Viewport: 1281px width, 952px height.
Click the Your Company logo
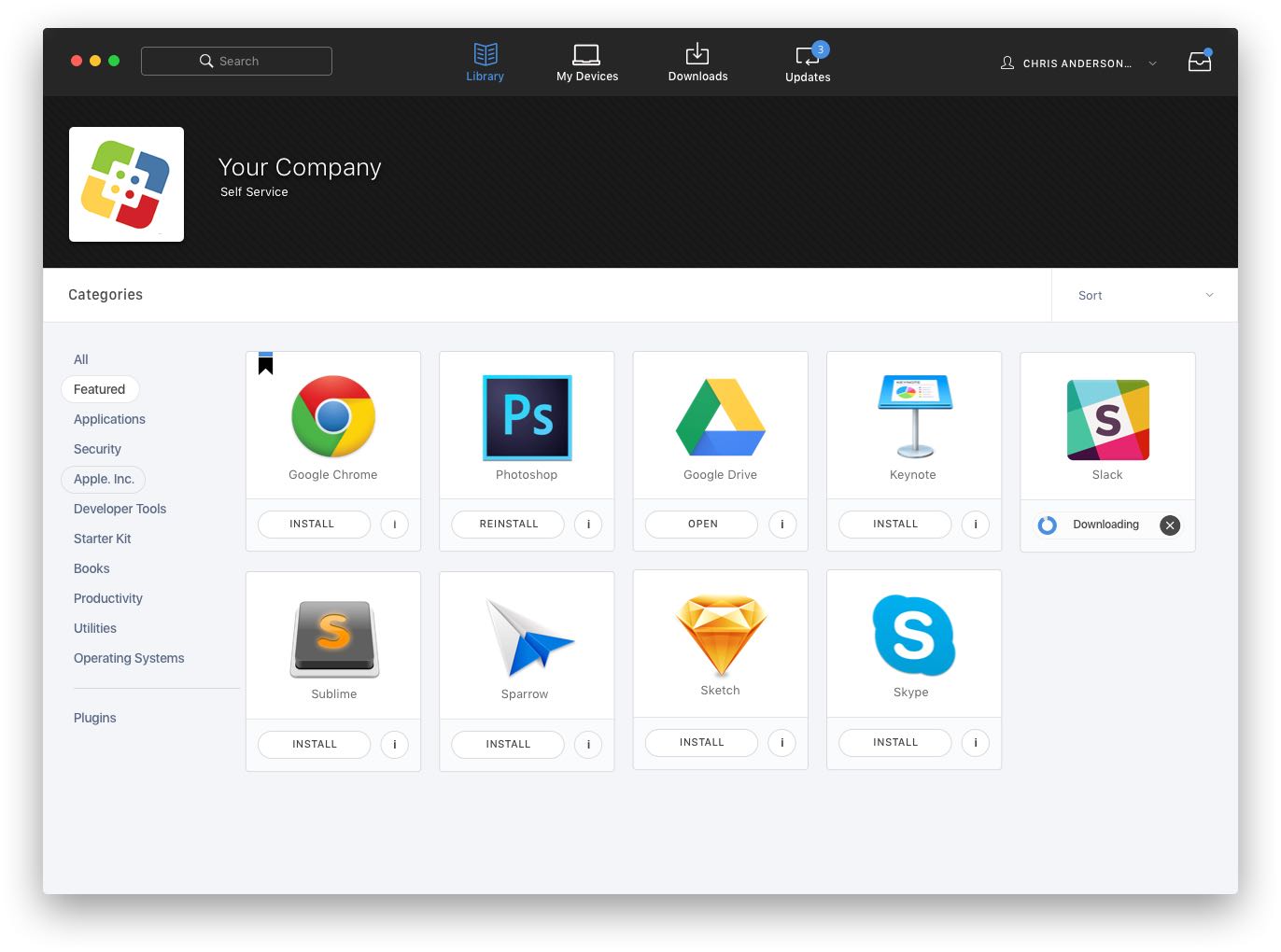[126, 185]
